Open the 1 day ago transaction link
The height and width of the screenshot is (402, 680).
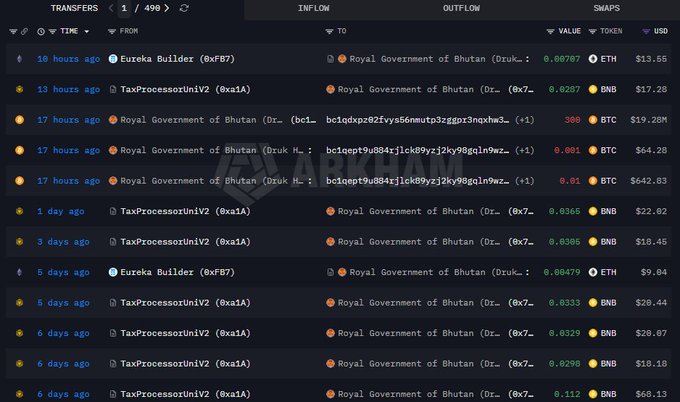coord(61,211)
